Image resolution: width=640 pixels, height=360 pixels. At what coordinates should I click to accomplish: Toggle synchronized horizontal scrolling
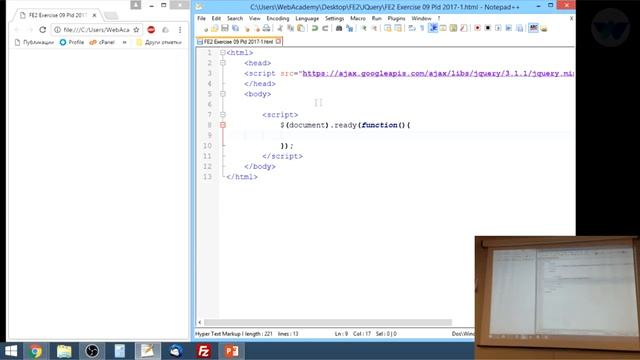pos(398,28)
